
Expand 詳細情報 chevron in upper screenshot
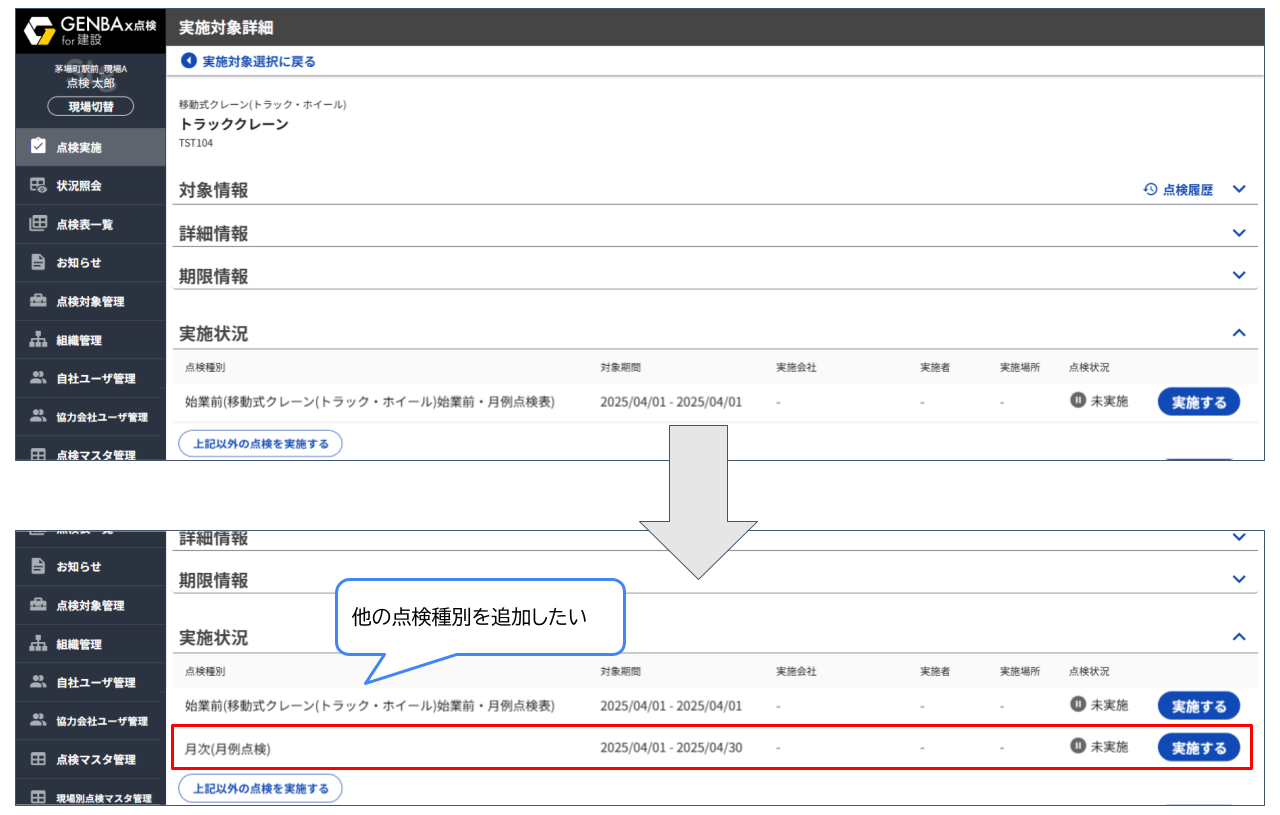point(1239,233)
